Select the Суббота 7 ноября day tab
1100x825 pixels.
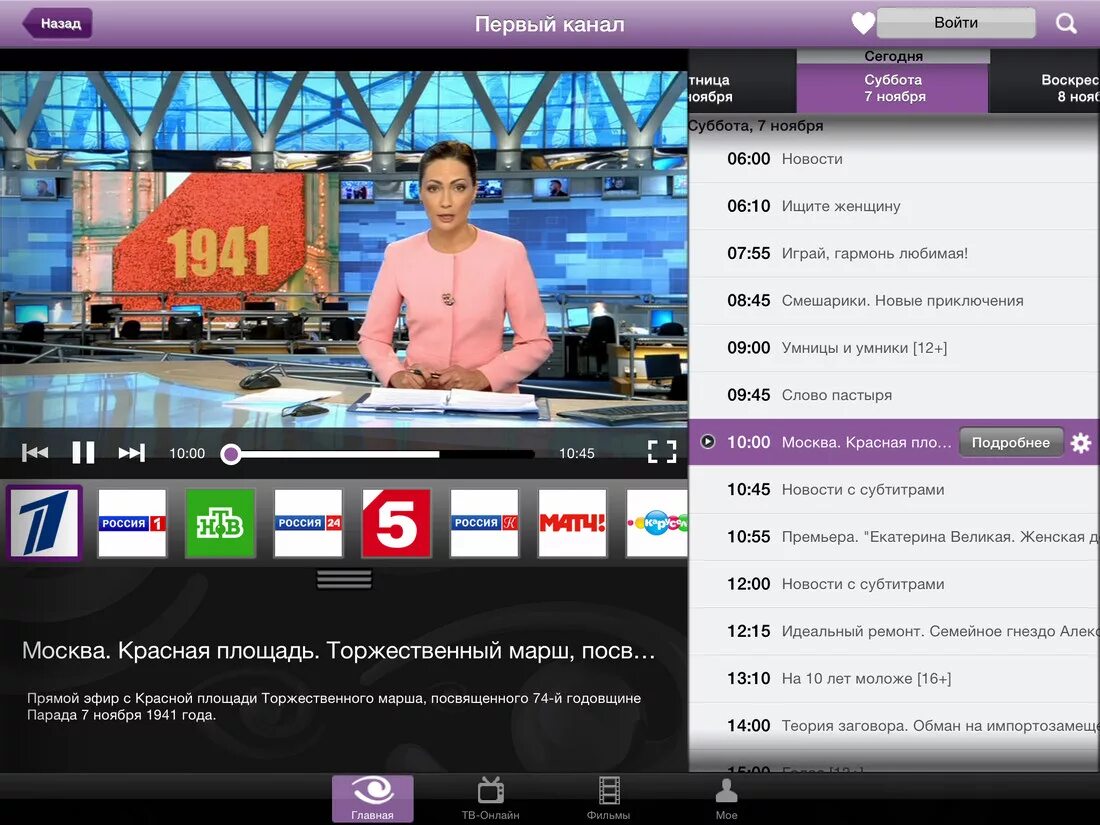(892, 88)
